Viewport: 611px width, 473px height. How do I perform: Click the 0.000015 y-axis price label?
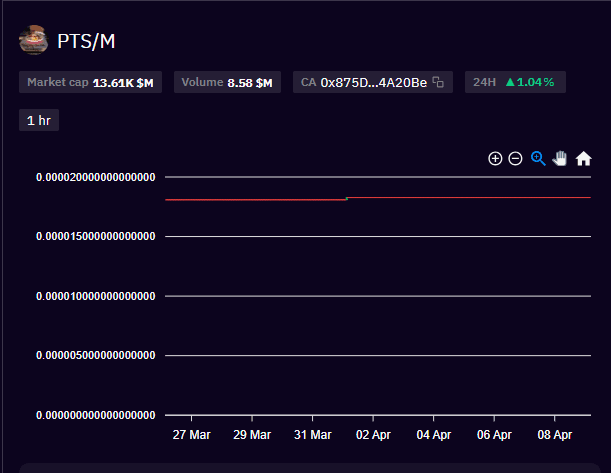click(96, 237)
